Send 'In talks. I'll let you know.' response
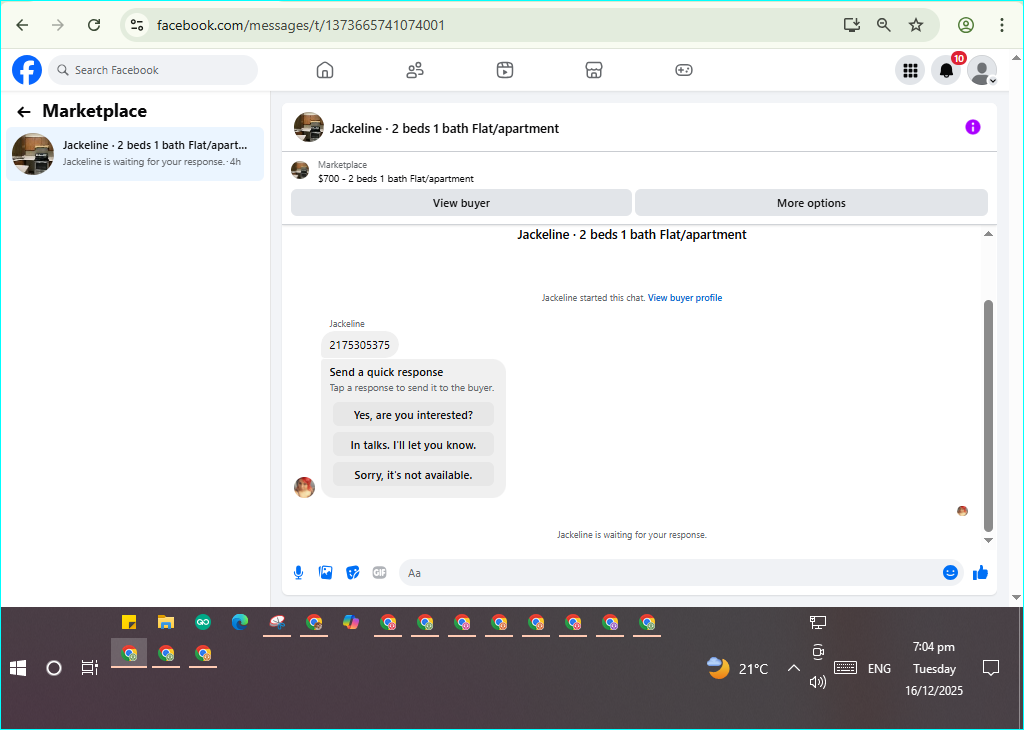This screenshot has height=730, width=1024. (413, 445)
